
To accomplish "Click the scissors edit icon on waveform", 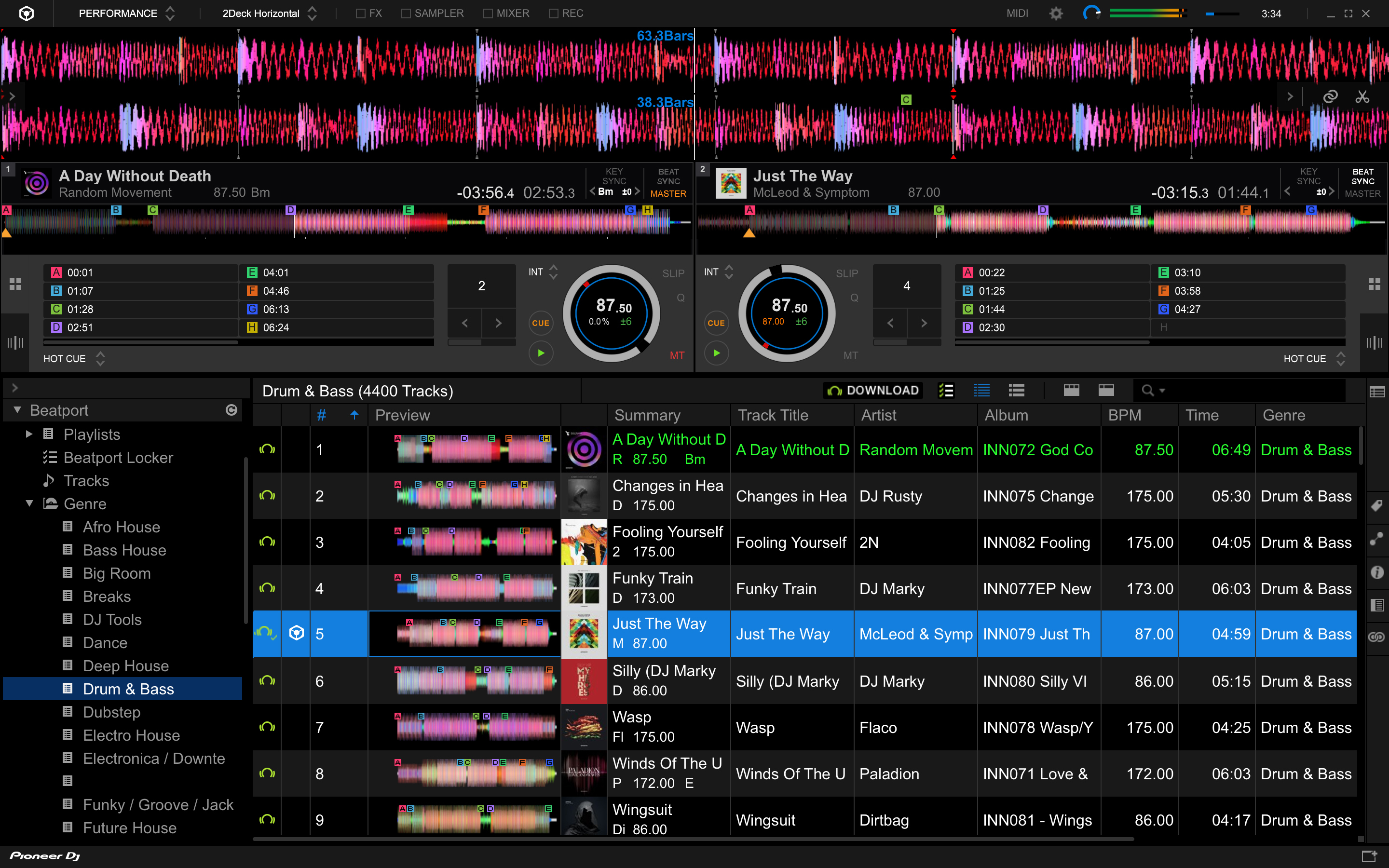I will pyautogui.click(x=1362, y=96).
